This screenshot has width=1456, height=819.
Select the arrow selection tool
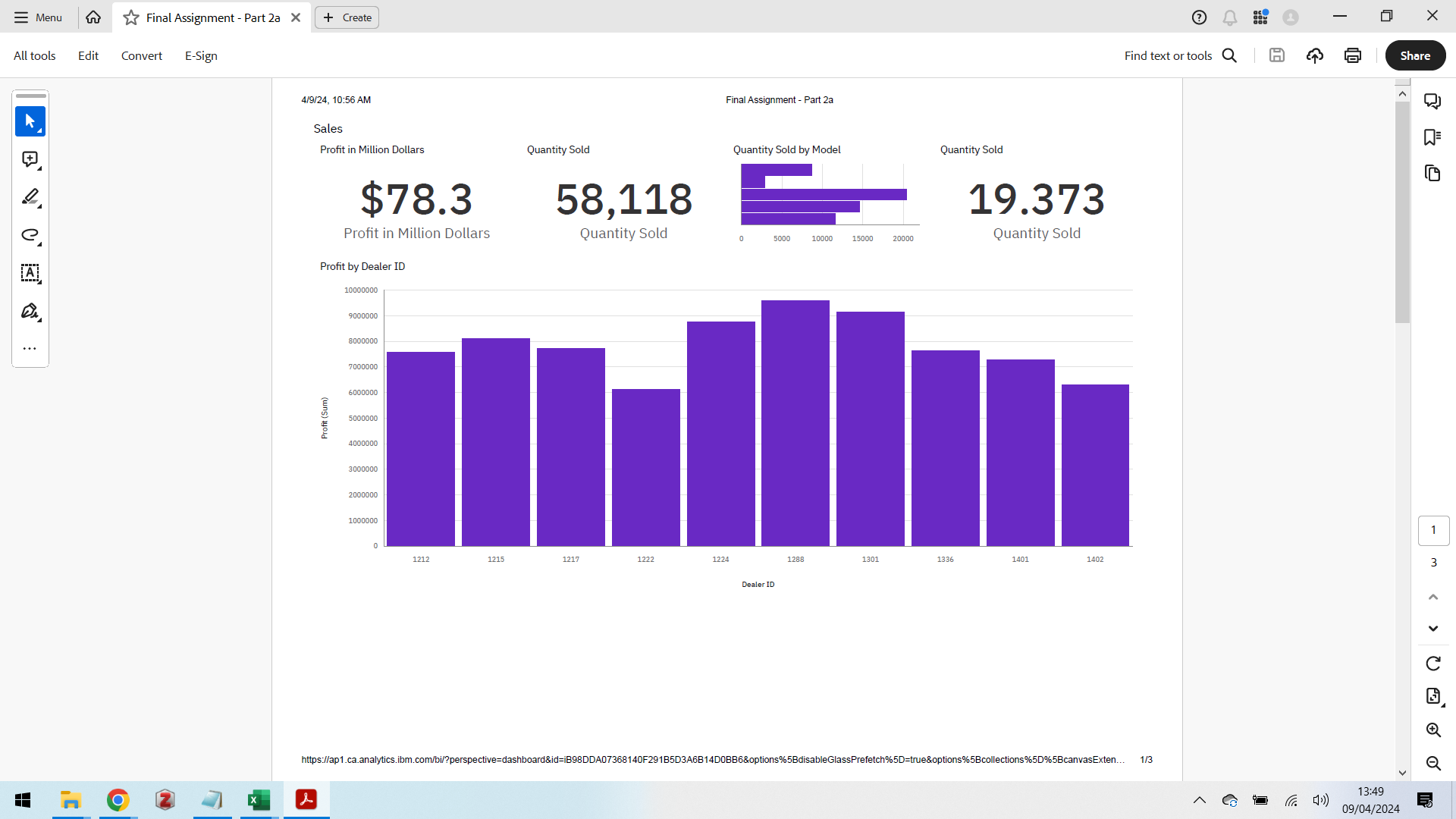click(30, 121)
